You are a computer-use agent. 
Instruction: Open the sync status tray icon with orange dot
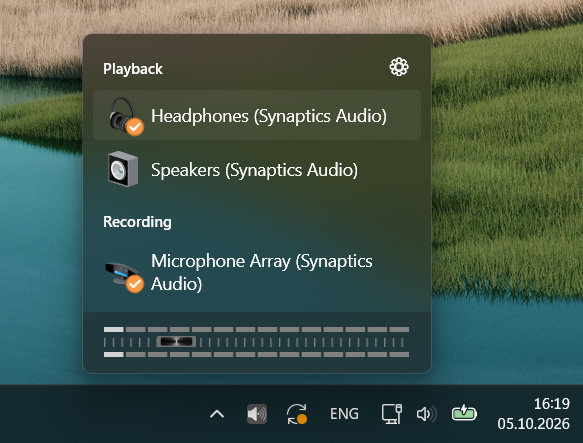pyautogui.click(x=297, y=414)
